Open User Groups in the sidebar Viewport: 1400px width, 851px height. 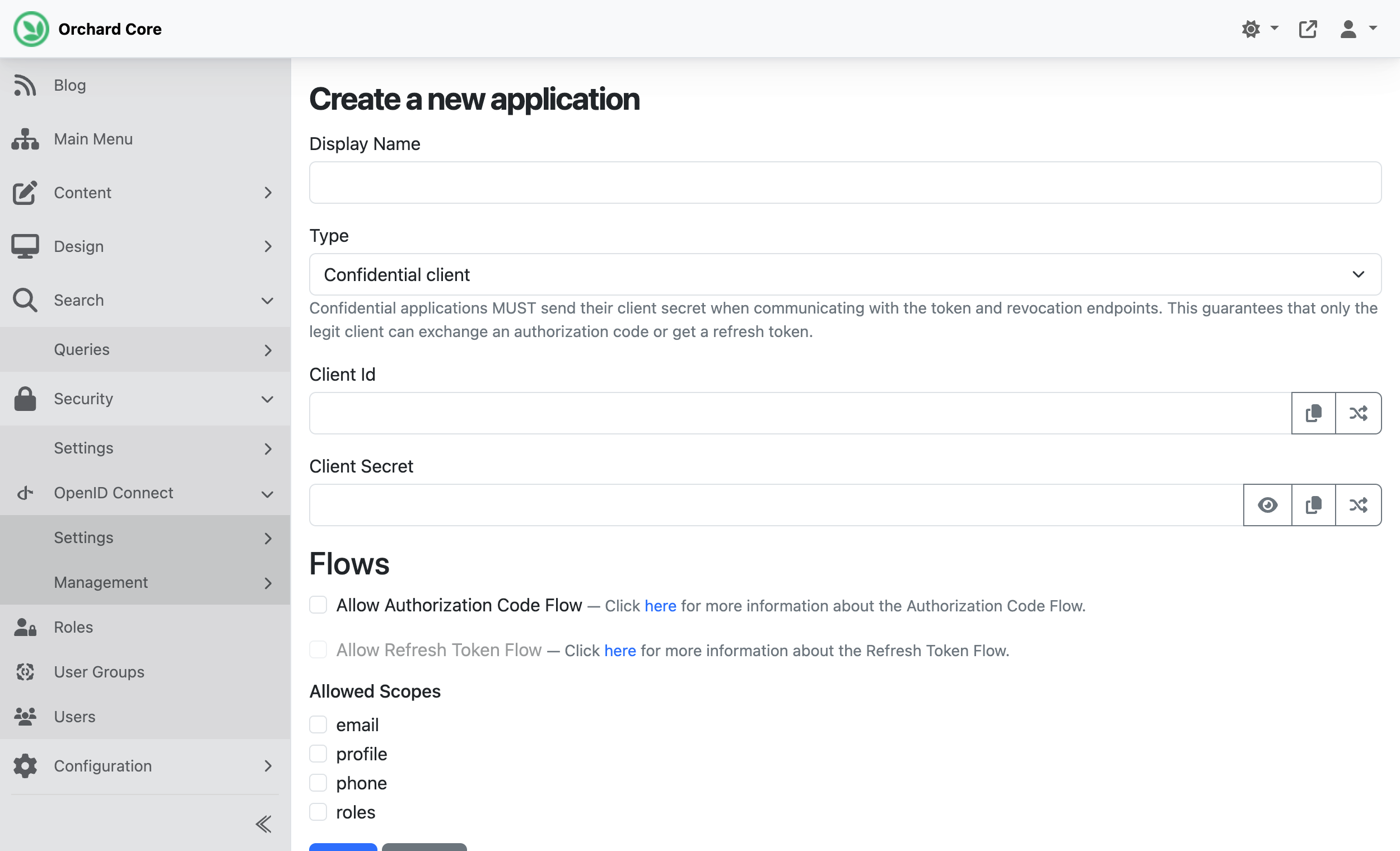pyautogui.click(x=145, y=672)
